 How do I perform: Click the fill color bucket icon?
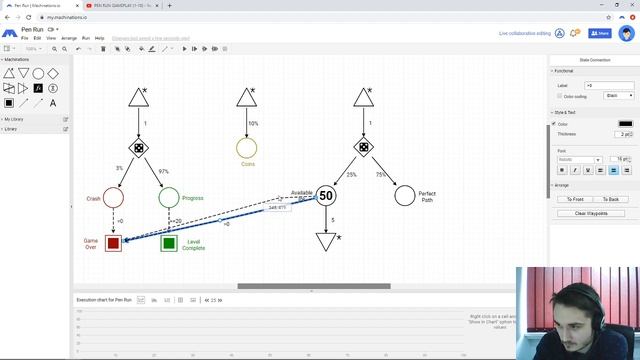pyautogui.click(x=141, y=49)
